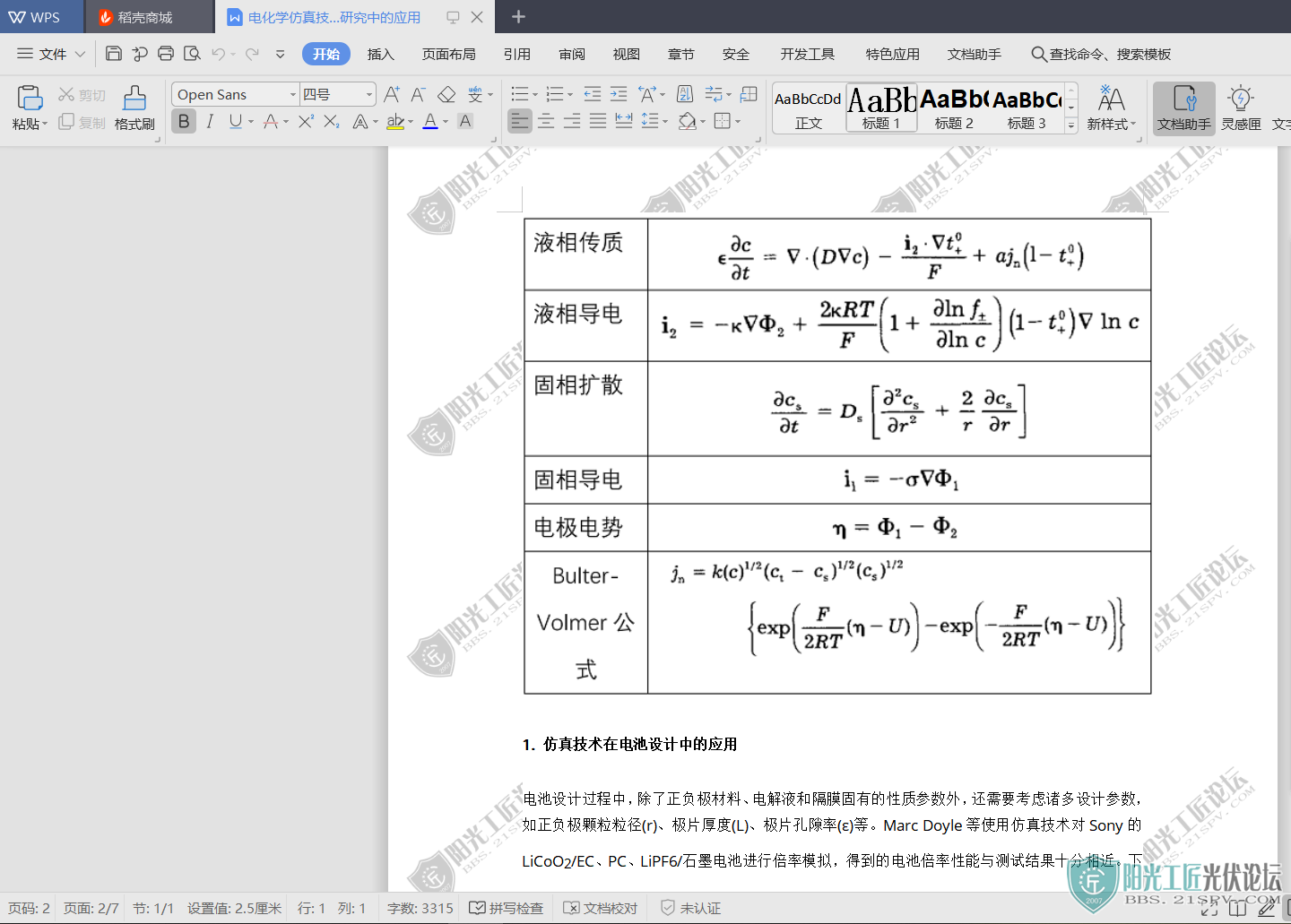The image size is (1291, 924).
Task: Justify the paragraph text
Action: (x=598, y=121)
